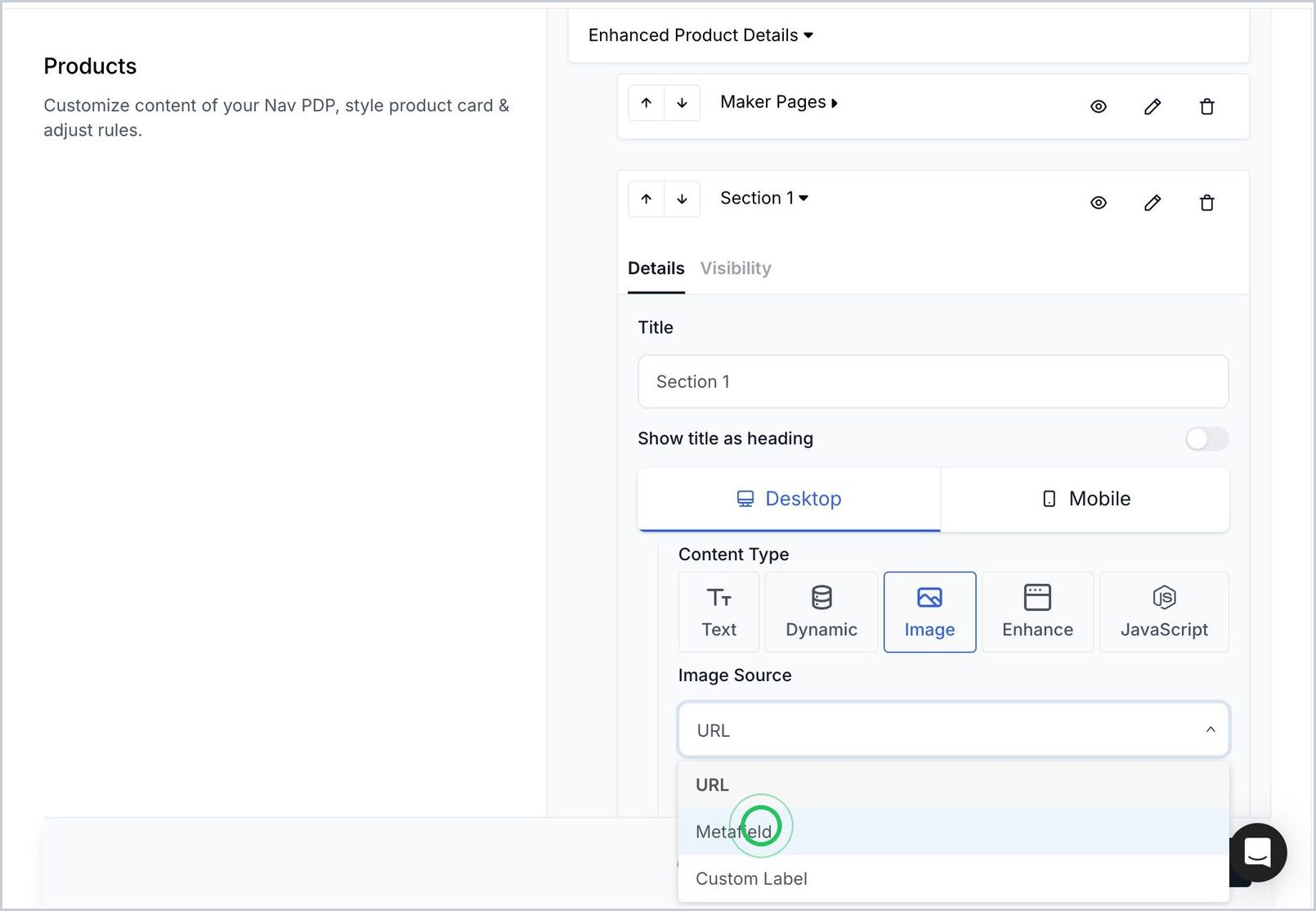Delete Section 1 with trash icon
The image size is (1316, 911).
[1206, 203]
